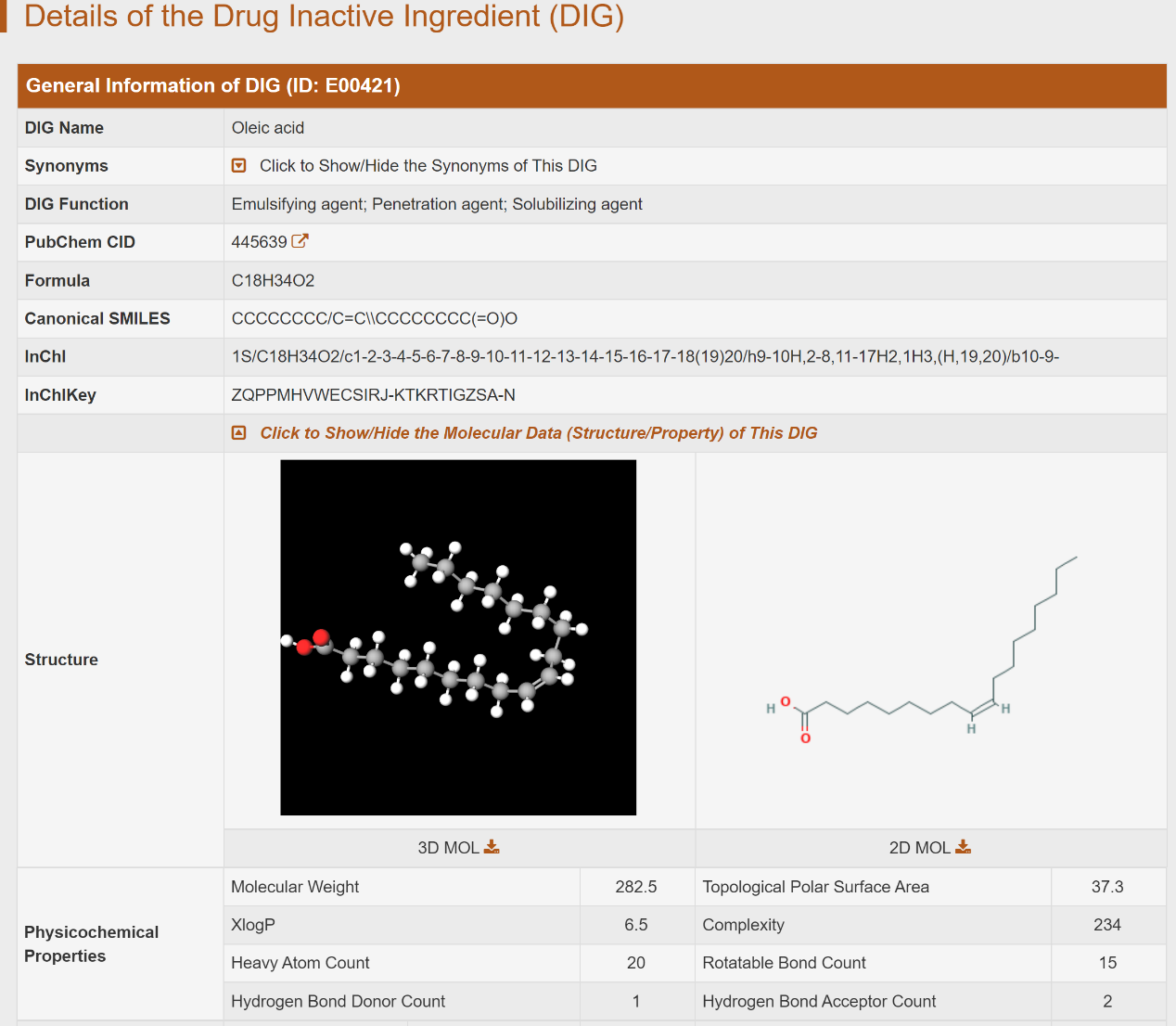1176x1026 pixels.
Task: Click the InChI string value
Action: (x=645, y=357)
